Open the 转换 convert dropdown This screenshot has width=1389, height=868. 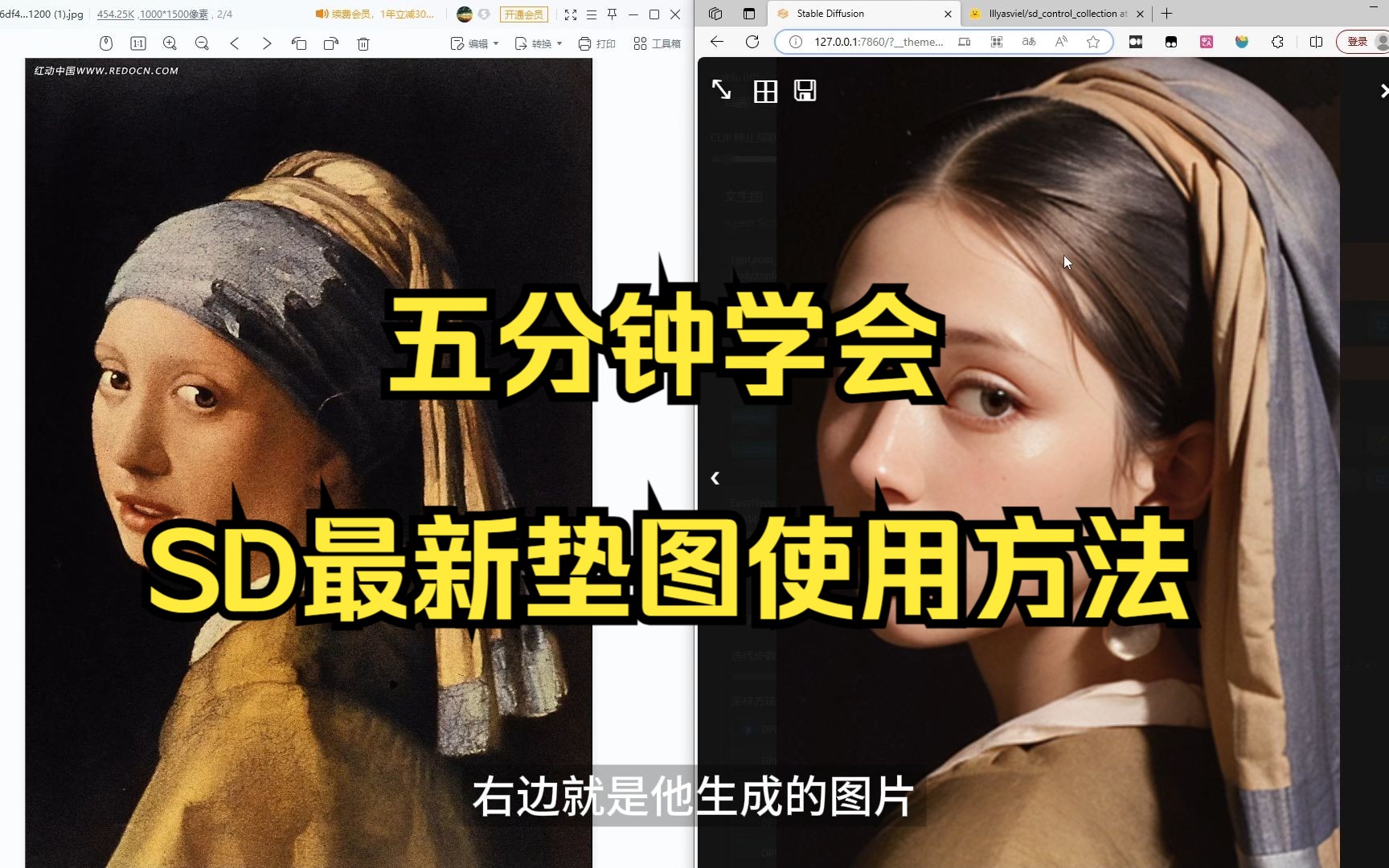pos(539,43)
